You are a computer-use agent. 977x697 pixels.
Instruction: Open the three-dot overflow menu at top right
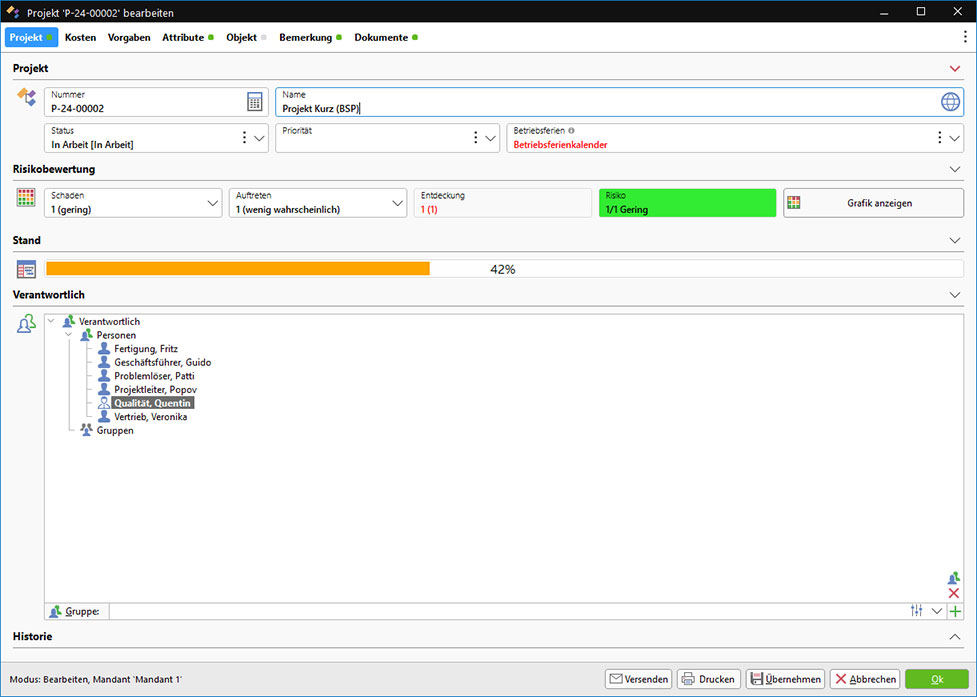tap(964, 37)
